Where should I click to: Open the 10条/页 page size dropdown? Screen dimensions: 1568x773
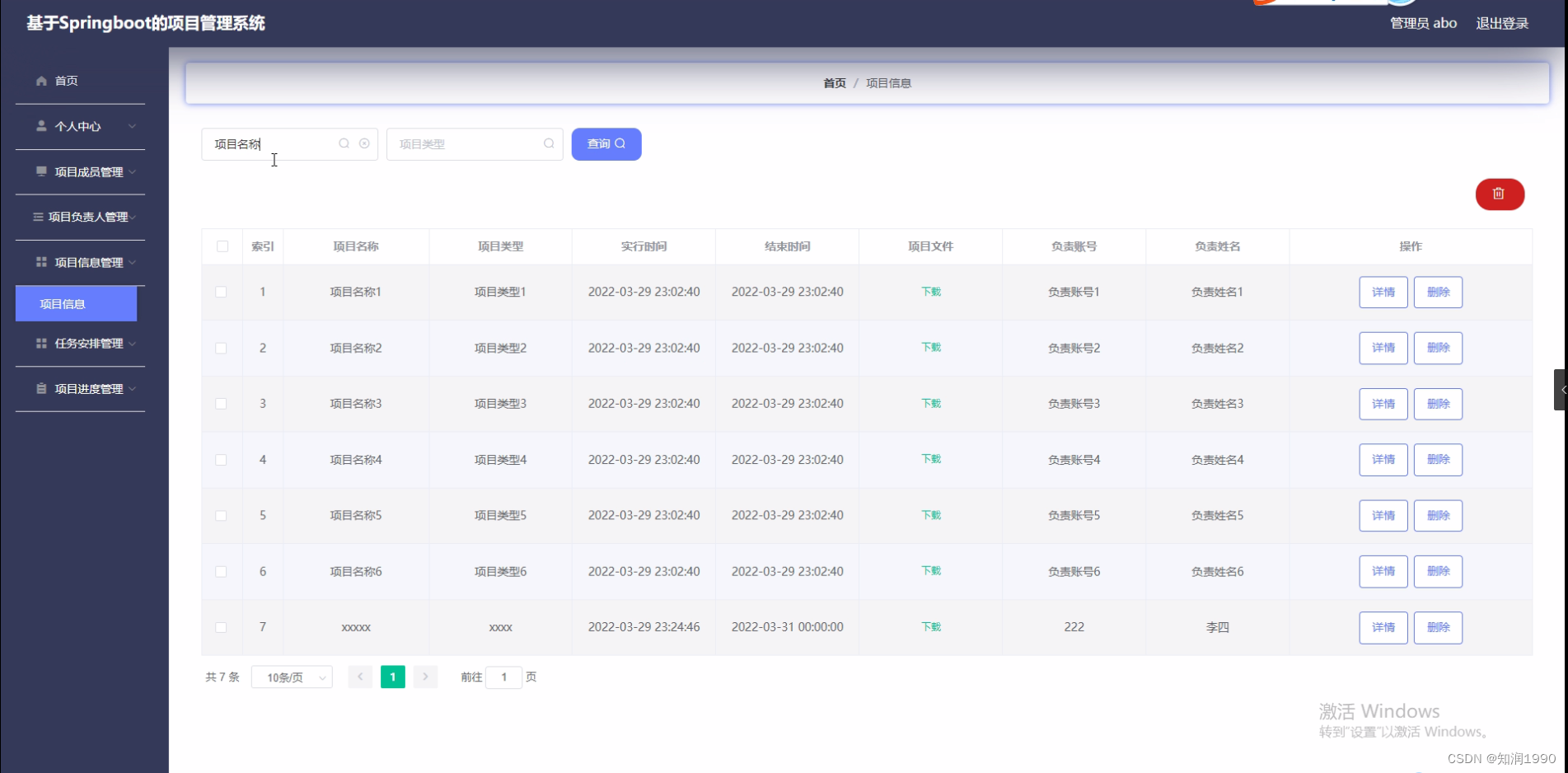click(291, 676)
